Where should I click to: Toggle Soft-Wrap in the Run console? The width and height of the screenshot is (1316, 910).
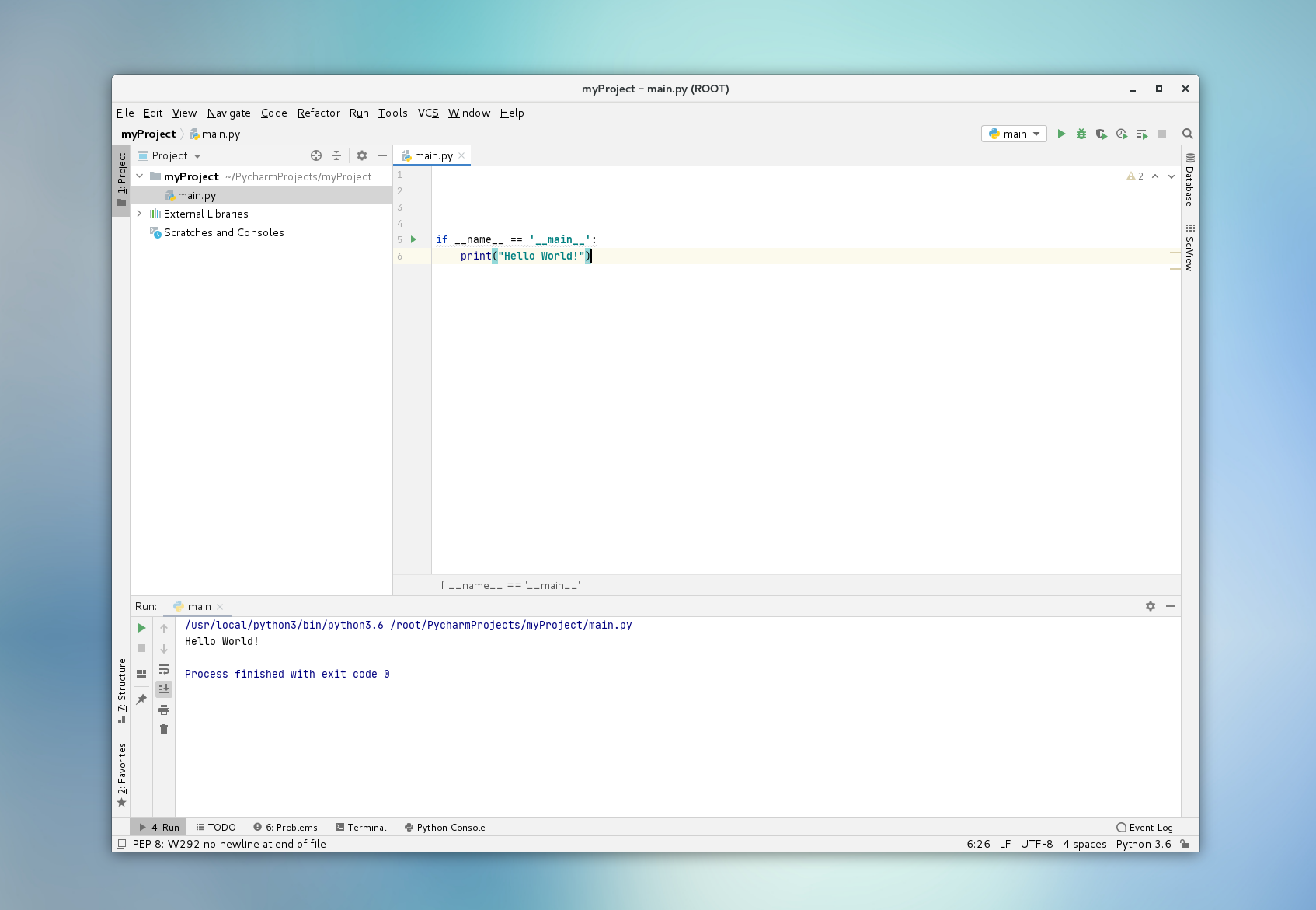pyautogui.click(x=164, y=669)
